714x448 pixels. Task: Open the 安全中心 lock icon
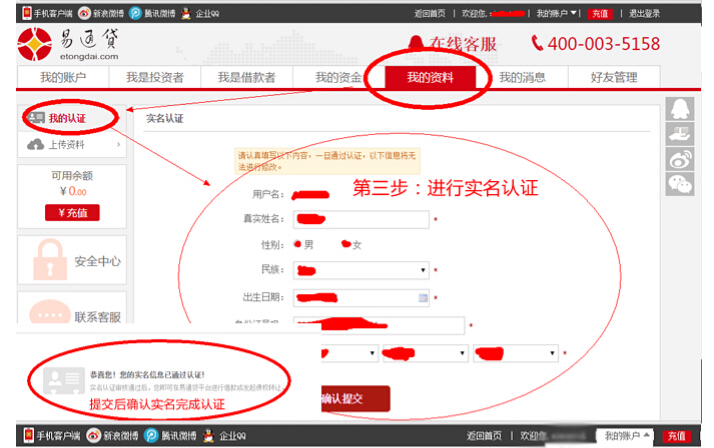tap(43, 260)
